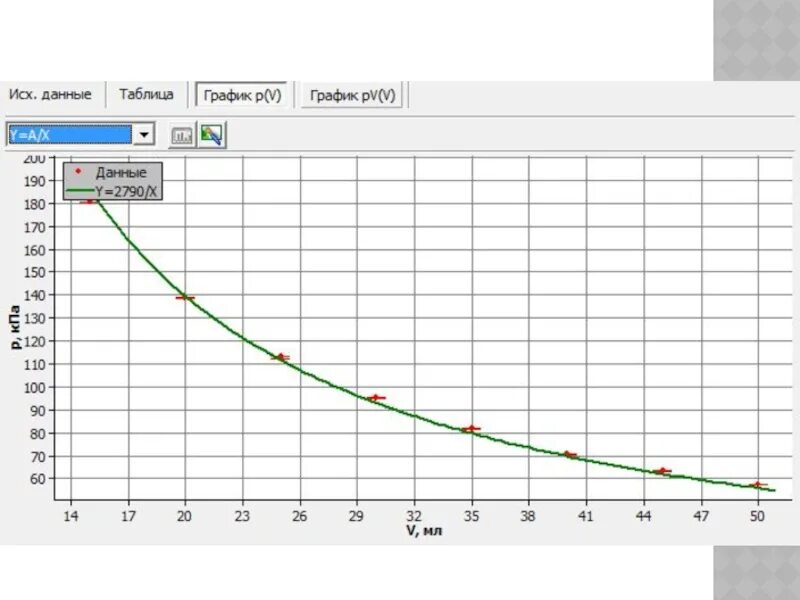Click the 35 value on the volume axis
This screenshot has height=600, width=800.
click(x=471, y=516)
